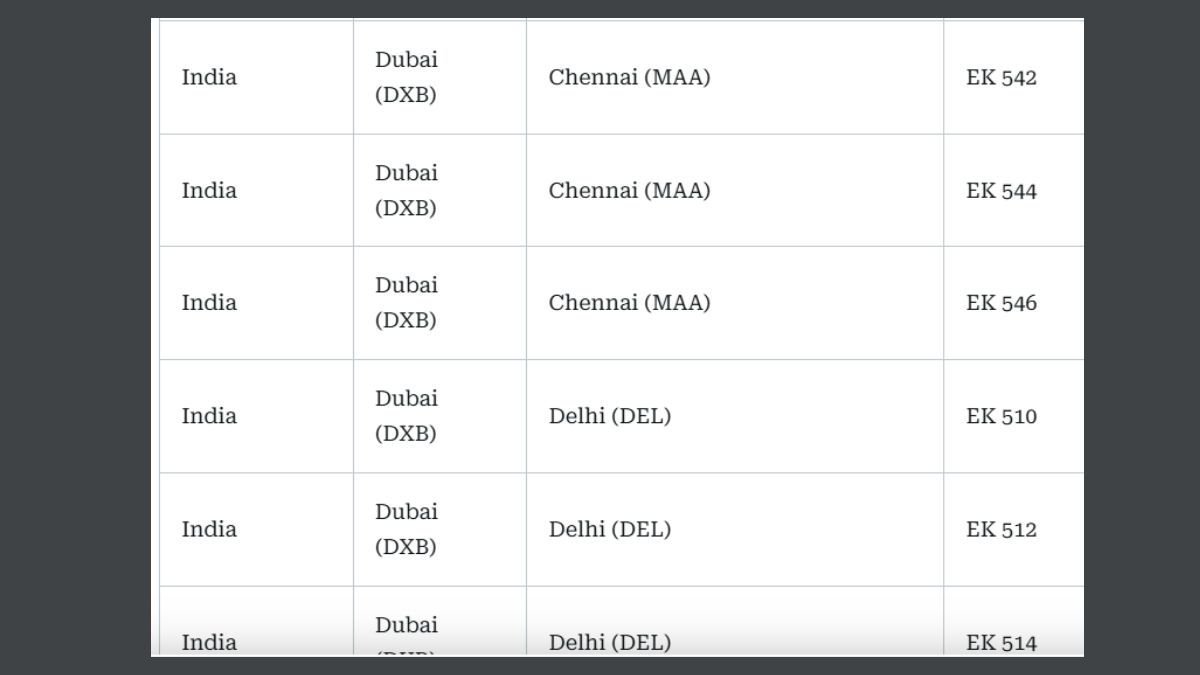Click the EK 514 flight entry
The image size is (1200, 675).
click(1001, 643)
